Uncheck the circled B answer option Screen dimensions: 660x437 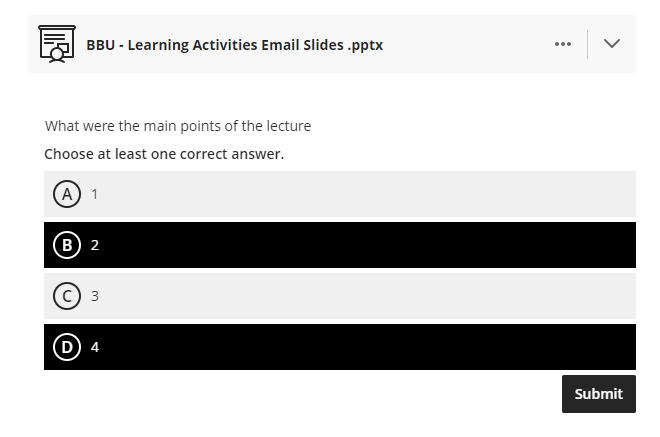tap(67, 245)
